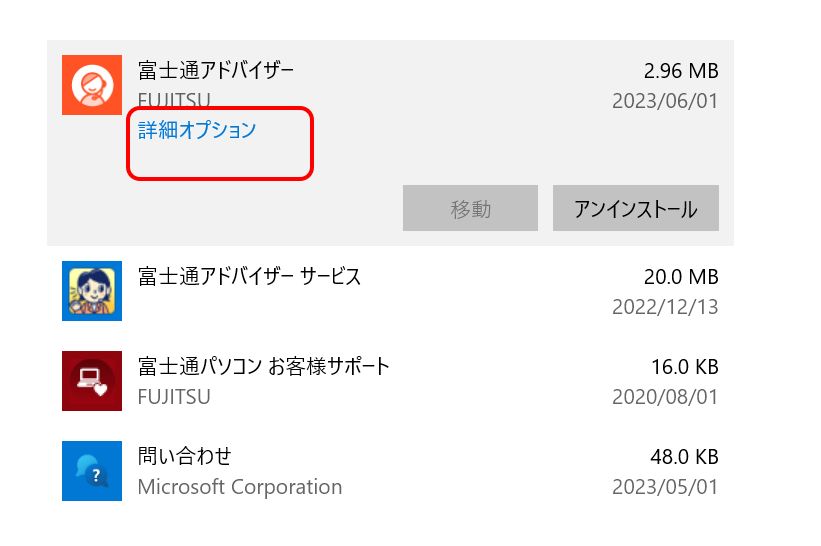Click the 20.0 MB size value
Screen dimensions: 821x546
tap(681, 277)
